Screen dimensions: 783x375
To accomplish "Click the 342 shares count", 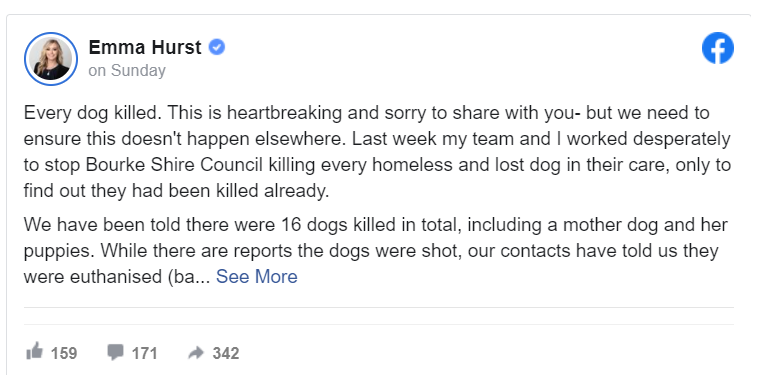I will [x=226, y=354].
